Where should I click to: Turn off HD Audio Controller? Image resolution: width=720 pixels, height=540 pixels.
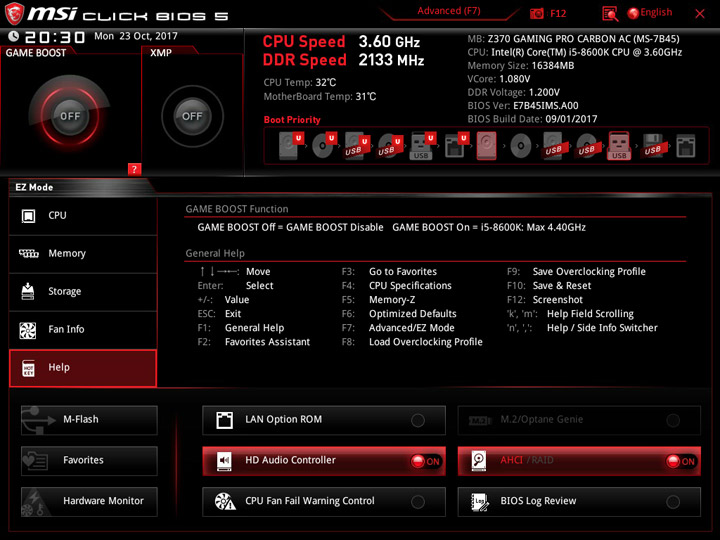(324, 461)
